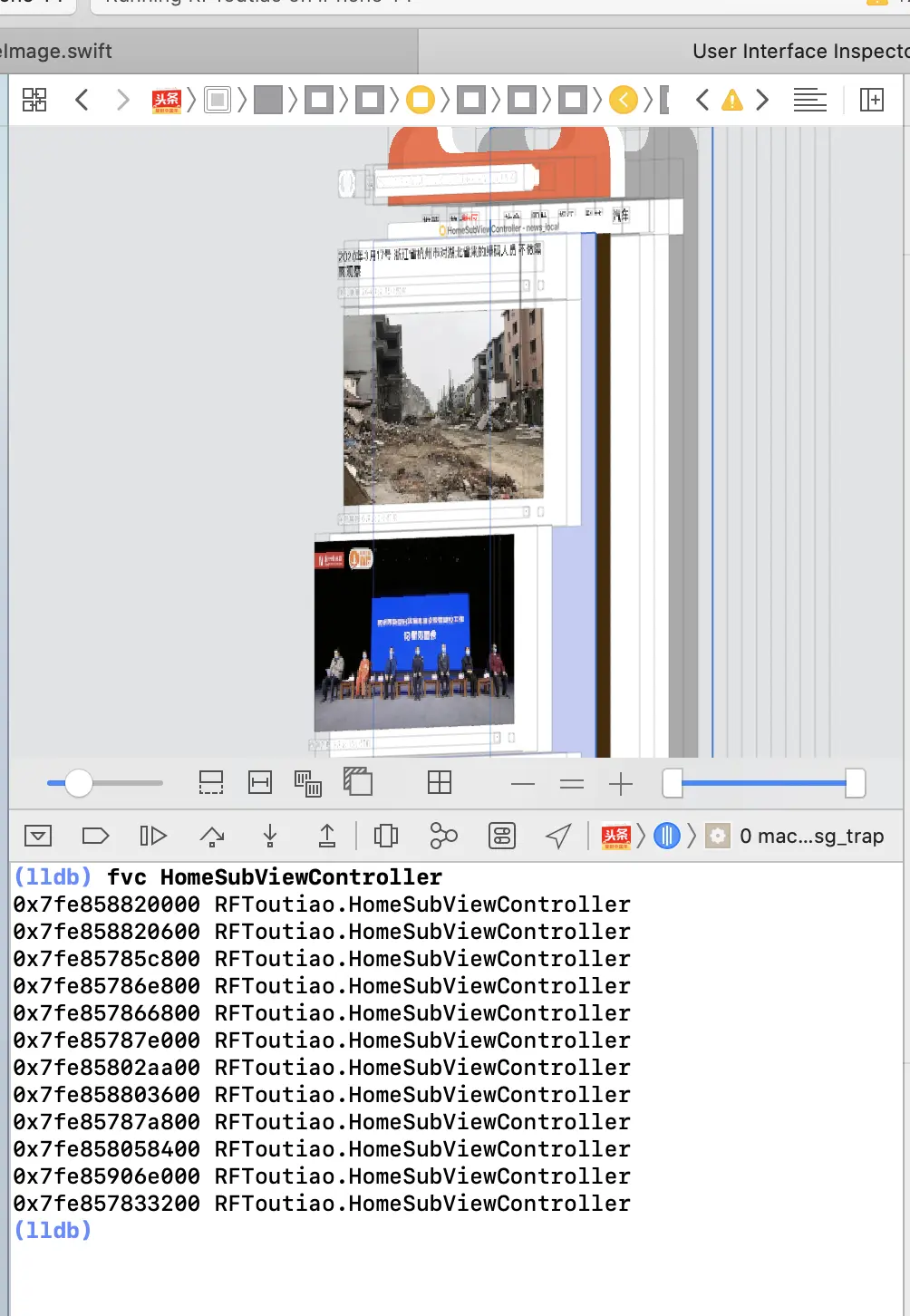910x1316 pixels.
Task: Select address 0x7fe85787e000 console row
Action: [322, 1040]
